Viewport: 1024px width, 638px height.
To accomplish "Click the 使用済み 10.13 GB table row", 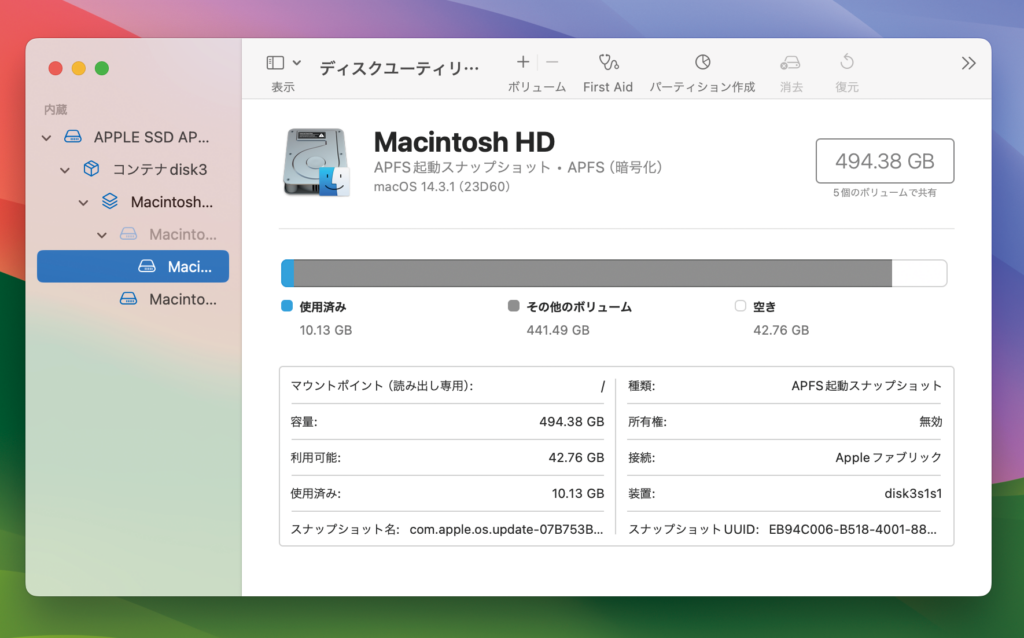I will pos(447,494).
